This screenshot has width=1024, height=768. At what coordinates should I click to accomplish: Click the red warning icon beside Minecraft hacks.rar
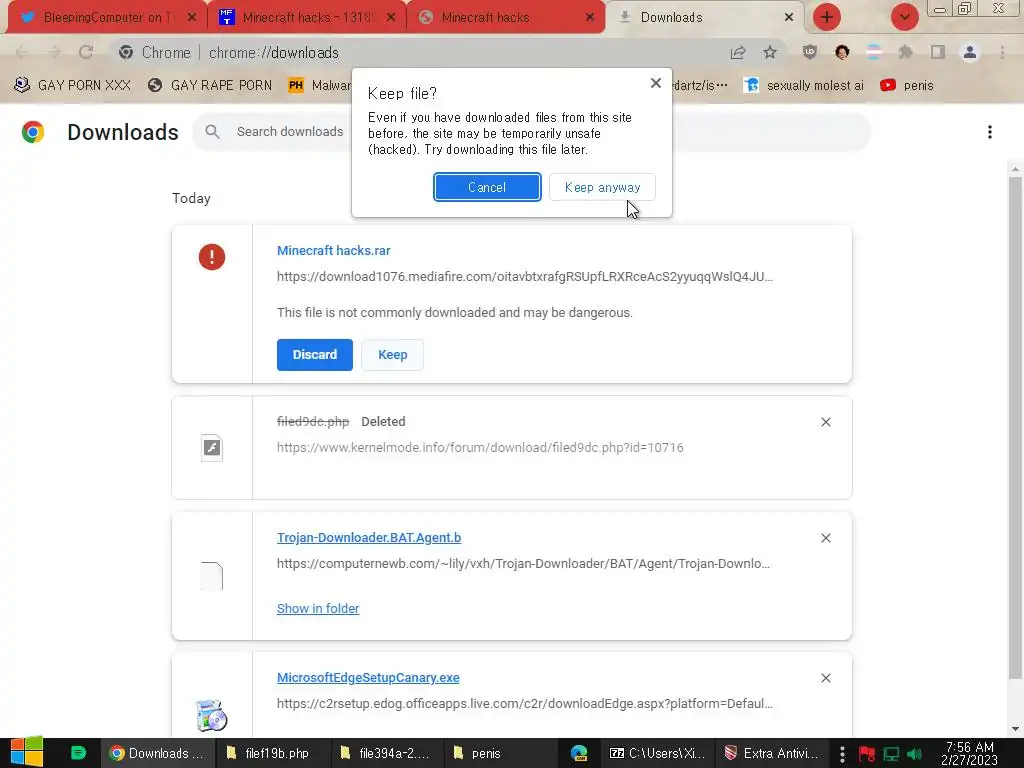[212, 257]
